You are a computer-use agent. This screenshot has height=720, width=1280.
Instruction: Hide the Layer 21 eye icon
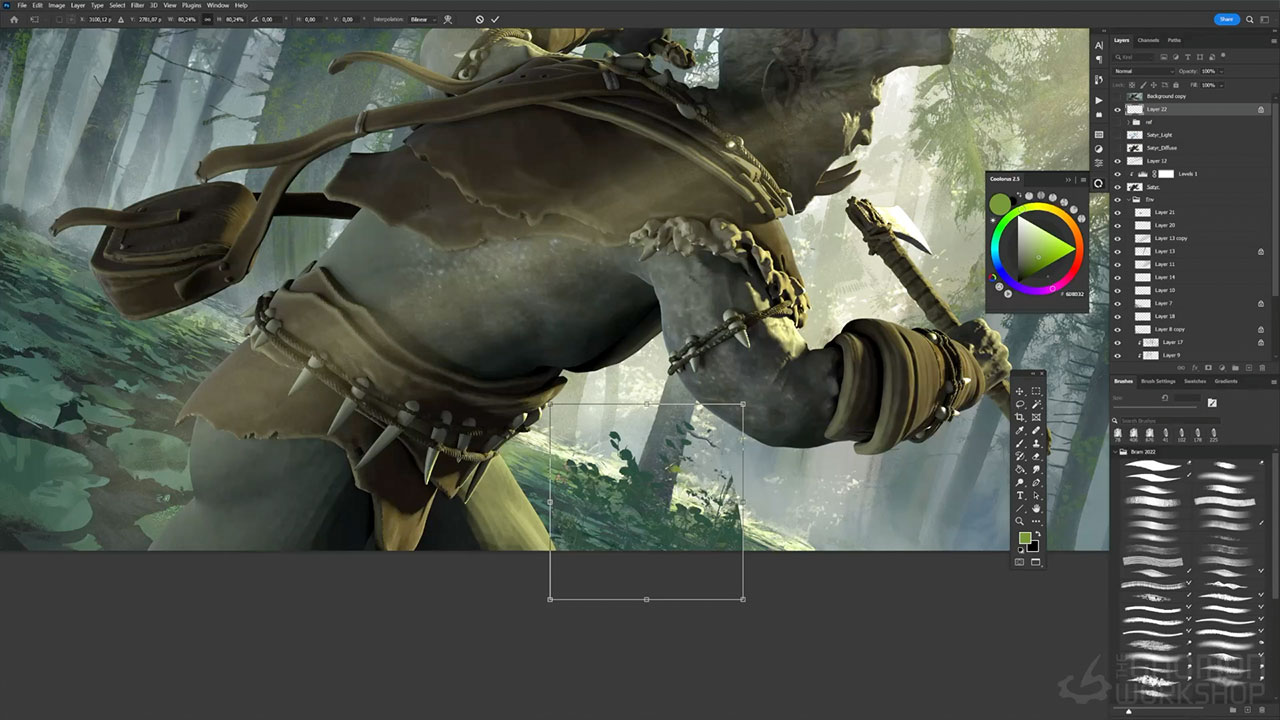tap(1118, 213)
